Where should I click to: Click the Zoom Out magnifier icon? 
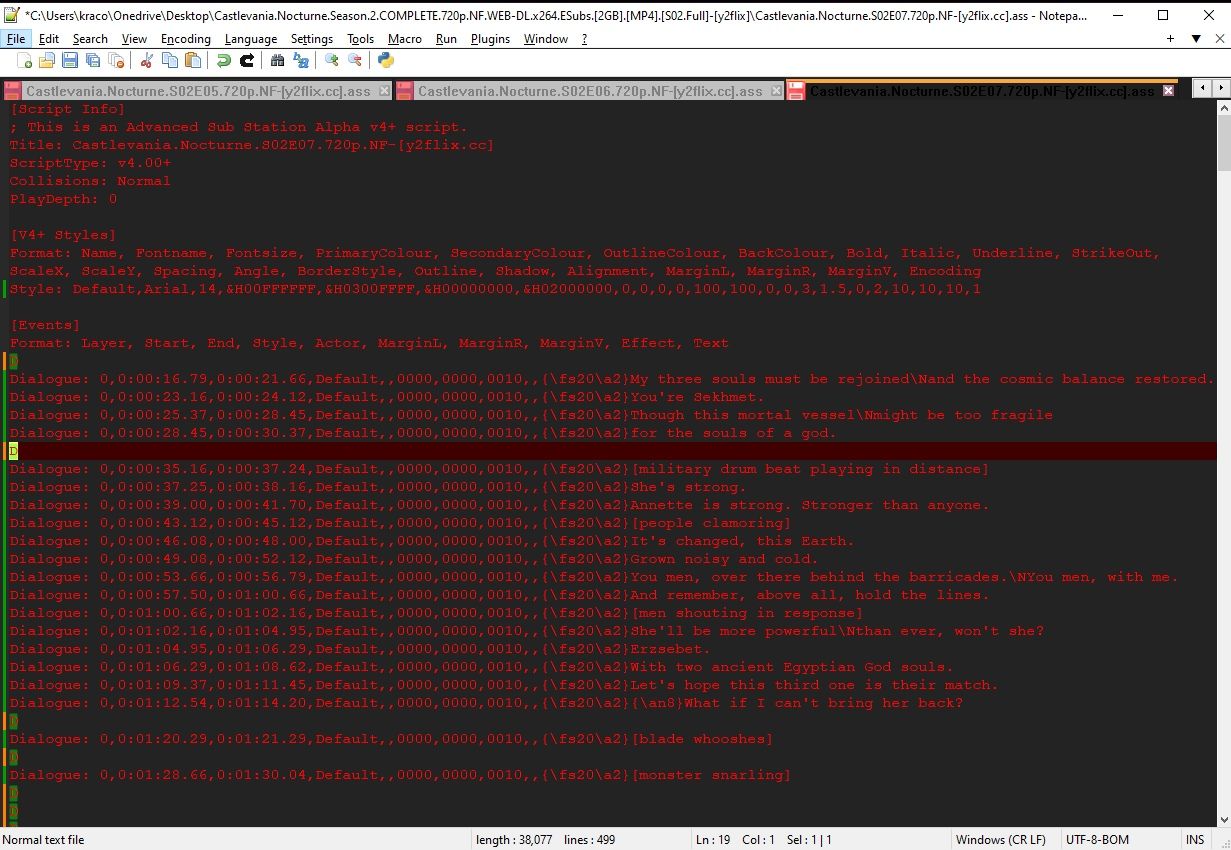[x=354, y=61]
